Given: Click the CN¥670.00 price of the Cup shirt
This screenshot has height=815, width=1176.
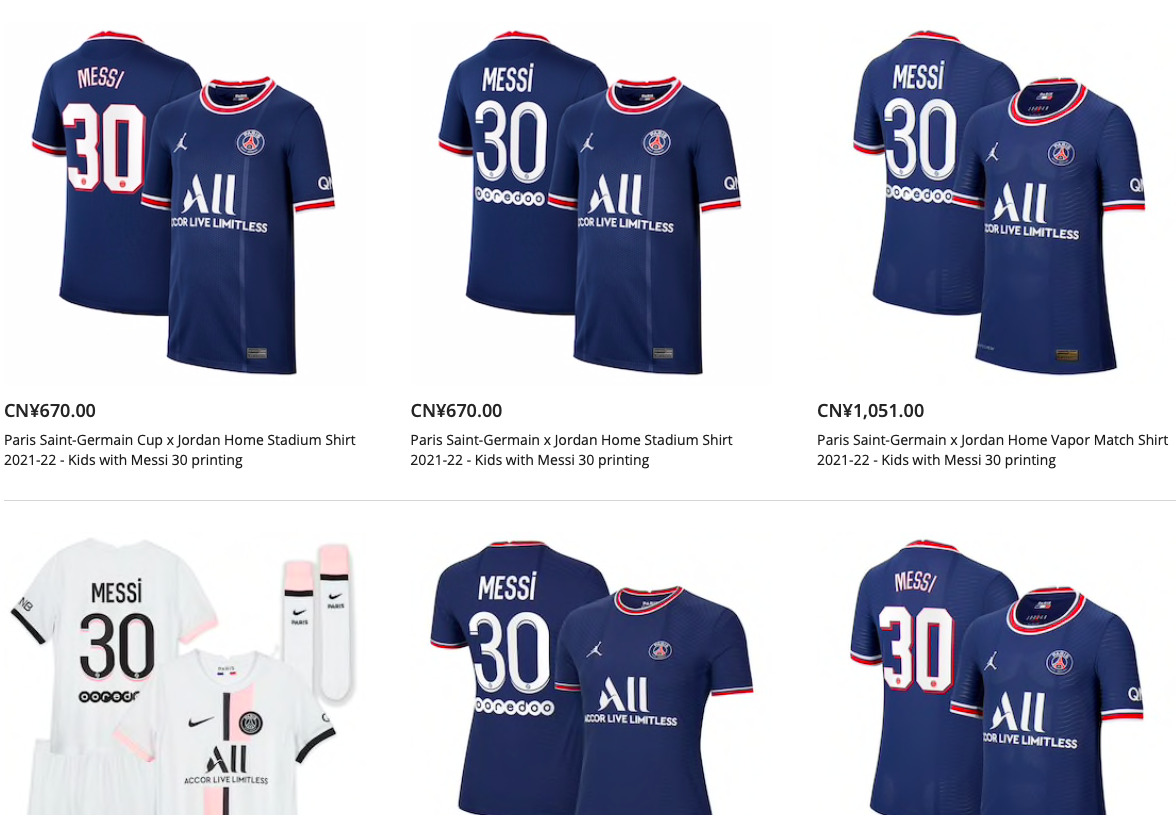Looking at the screenshot, I should point(50,411).
